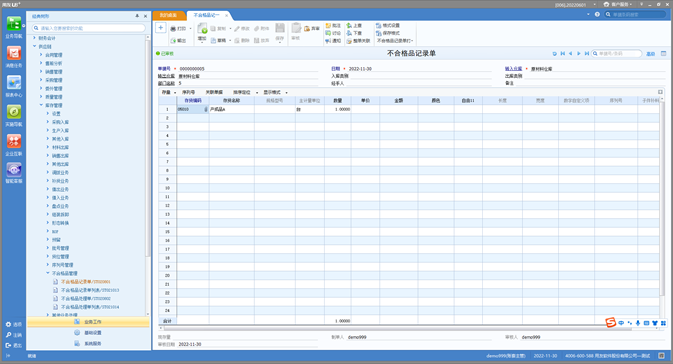Open the 打印 dropdown arrow
This screenshot has height=364, width=673.
191,29
